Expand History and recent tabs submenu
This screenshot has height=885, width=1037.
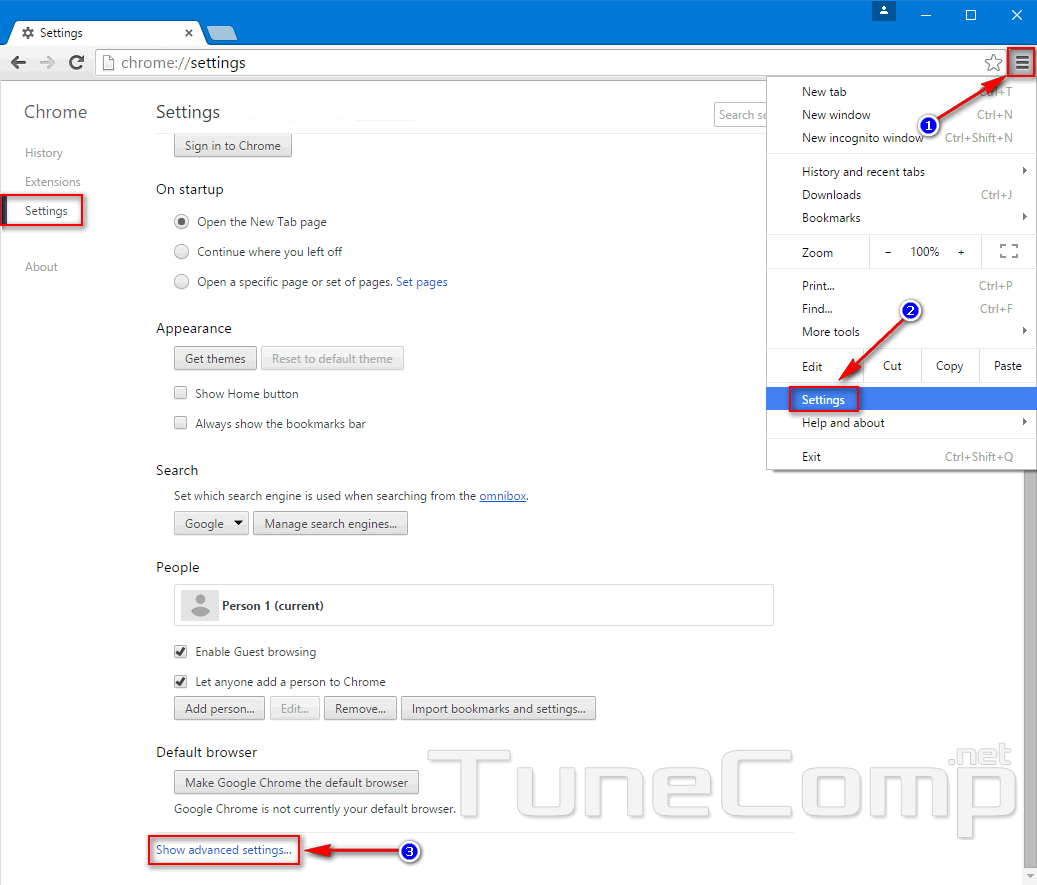pos(901,171)
